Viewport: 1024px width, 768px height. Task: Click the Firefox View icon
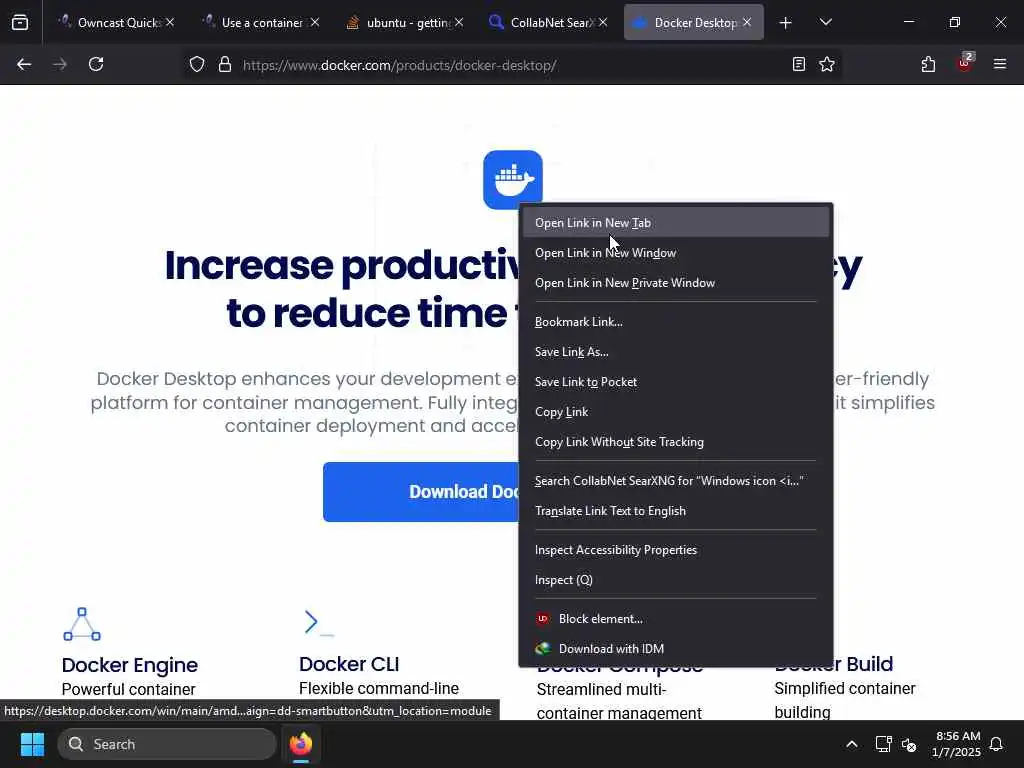[20, 22]
